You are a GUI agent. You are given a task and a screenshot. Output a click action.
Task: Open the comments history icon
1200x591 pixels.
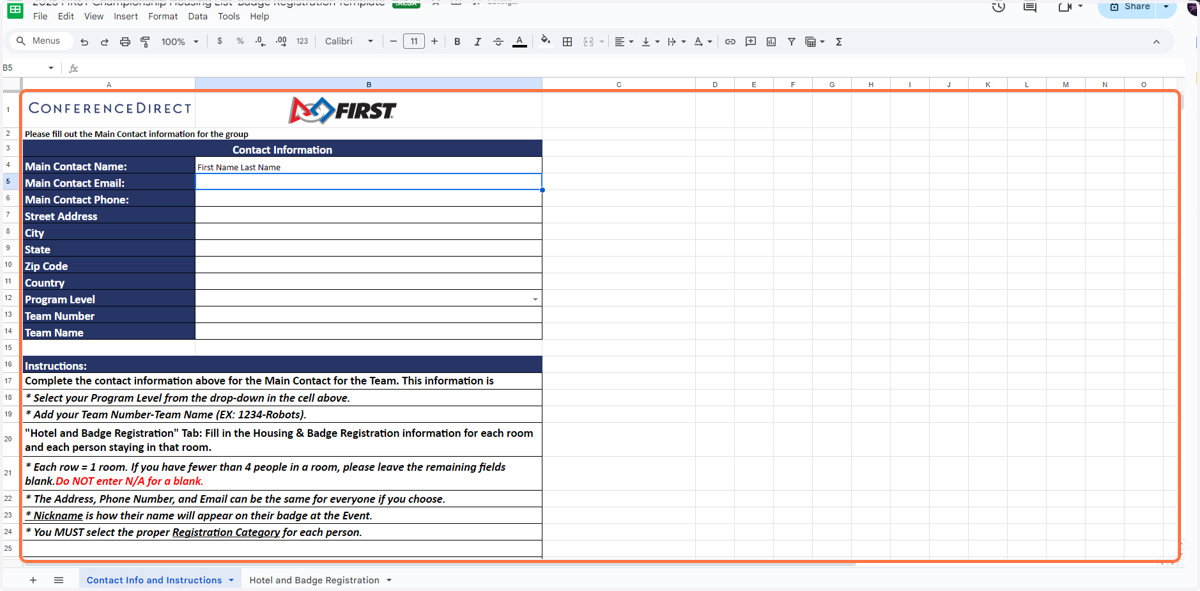click(1030, 7)
